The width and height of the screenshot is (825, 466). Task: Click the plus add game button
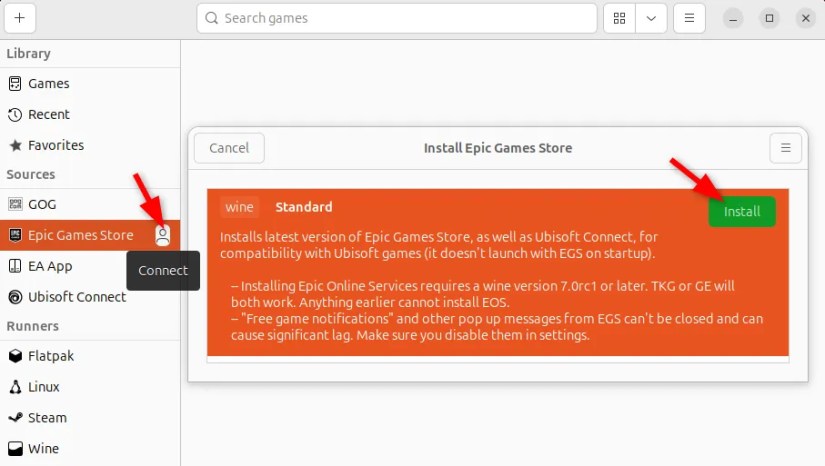[19, 18]
